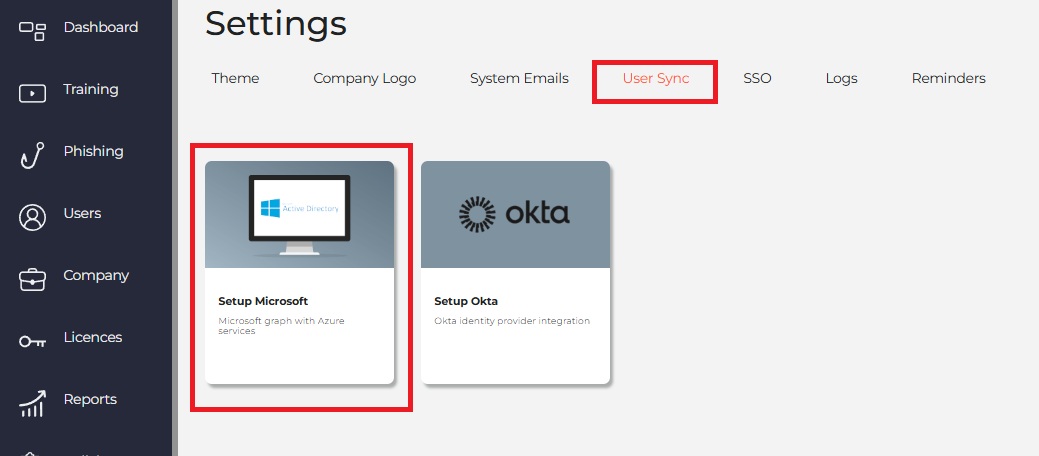Click the Active Directory monitor image
1039x456 pixels.
pos(300,215)
